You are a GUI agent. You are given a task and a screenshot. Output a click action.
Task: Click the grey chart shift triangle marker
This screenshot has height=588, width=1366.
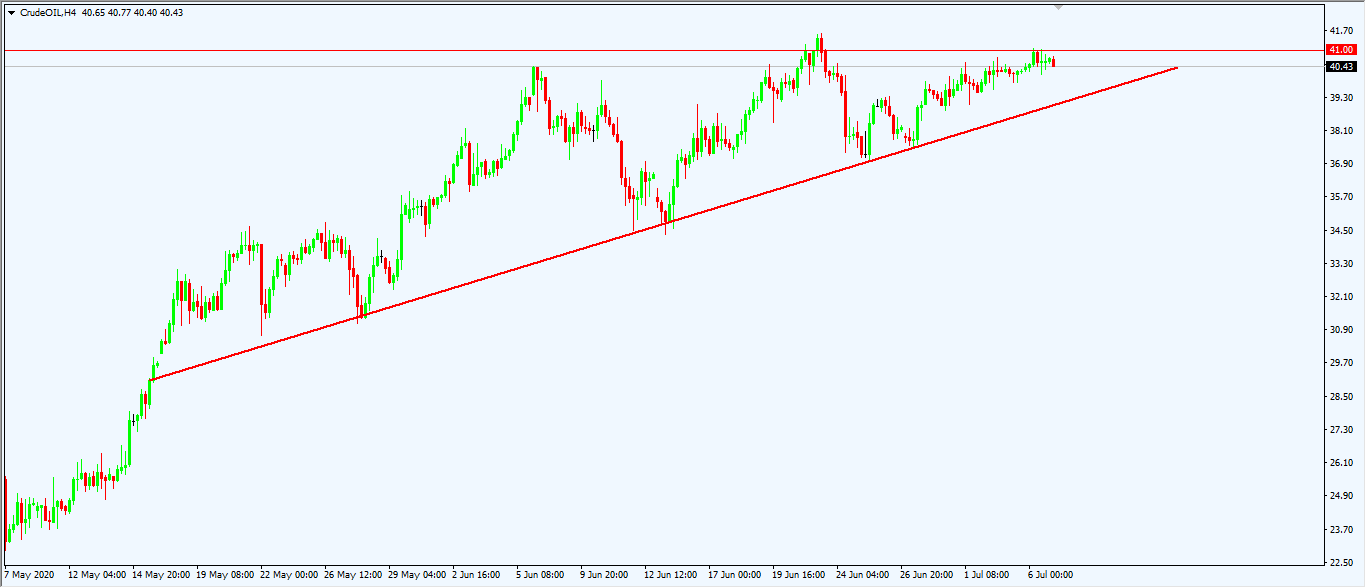pyautogui.click(x=1059, y=7)
